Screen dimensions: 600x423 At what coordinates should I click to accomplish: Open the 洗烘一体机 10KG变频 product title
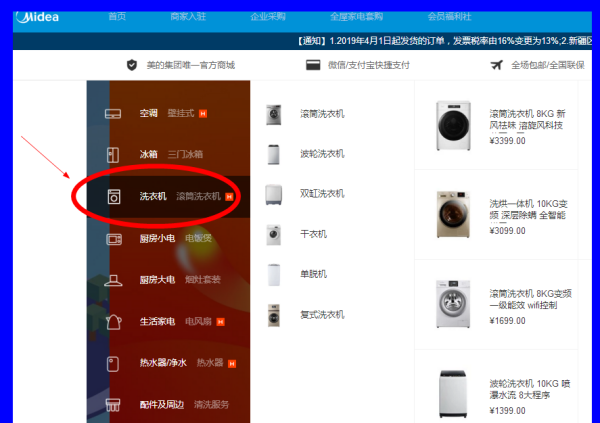click(528, 209)
